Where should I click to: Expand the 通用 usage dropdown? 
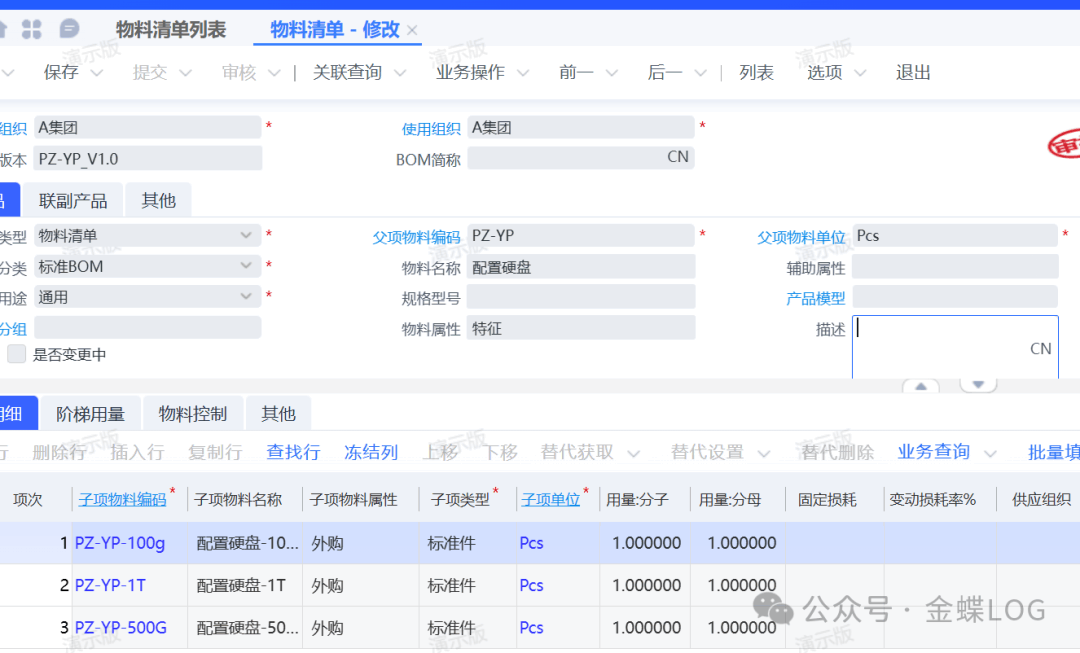[x=246, y=297]
